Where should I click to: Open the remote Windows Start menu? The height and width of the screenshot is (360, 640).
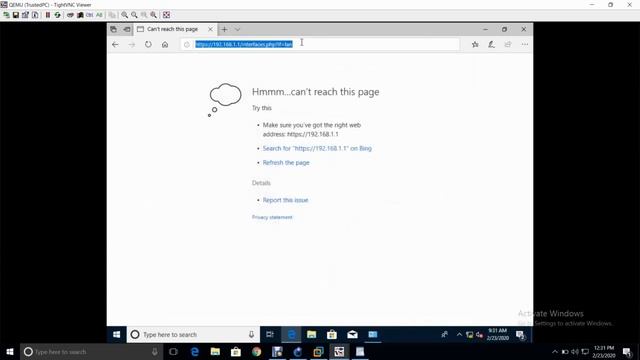(x=116, y=335)
